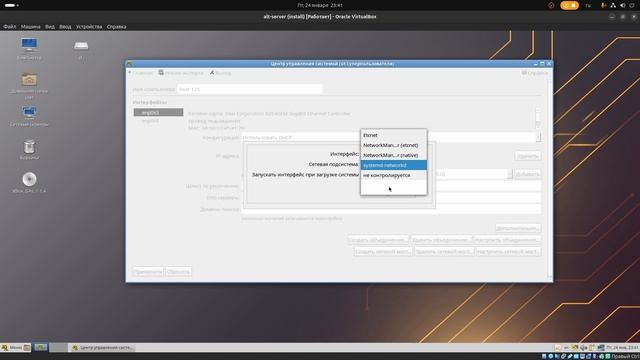Open the Ввод menu
640x360 pixels.
coord(65,27)
